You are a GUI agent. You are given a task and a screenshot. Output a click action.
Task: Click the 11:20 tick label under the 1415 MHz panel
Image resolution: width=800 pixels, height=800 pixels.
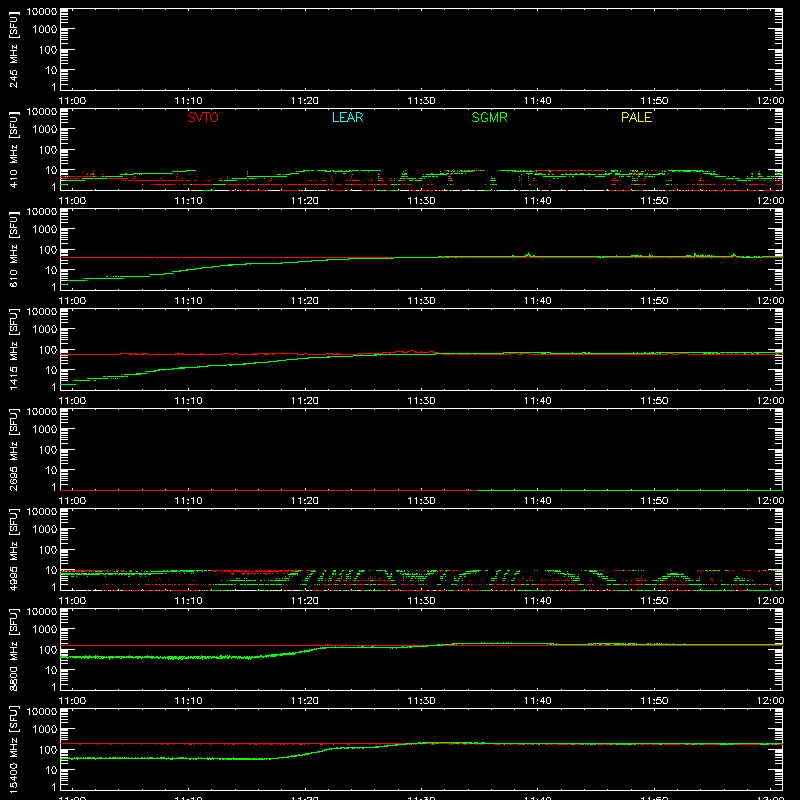[305, 401]
